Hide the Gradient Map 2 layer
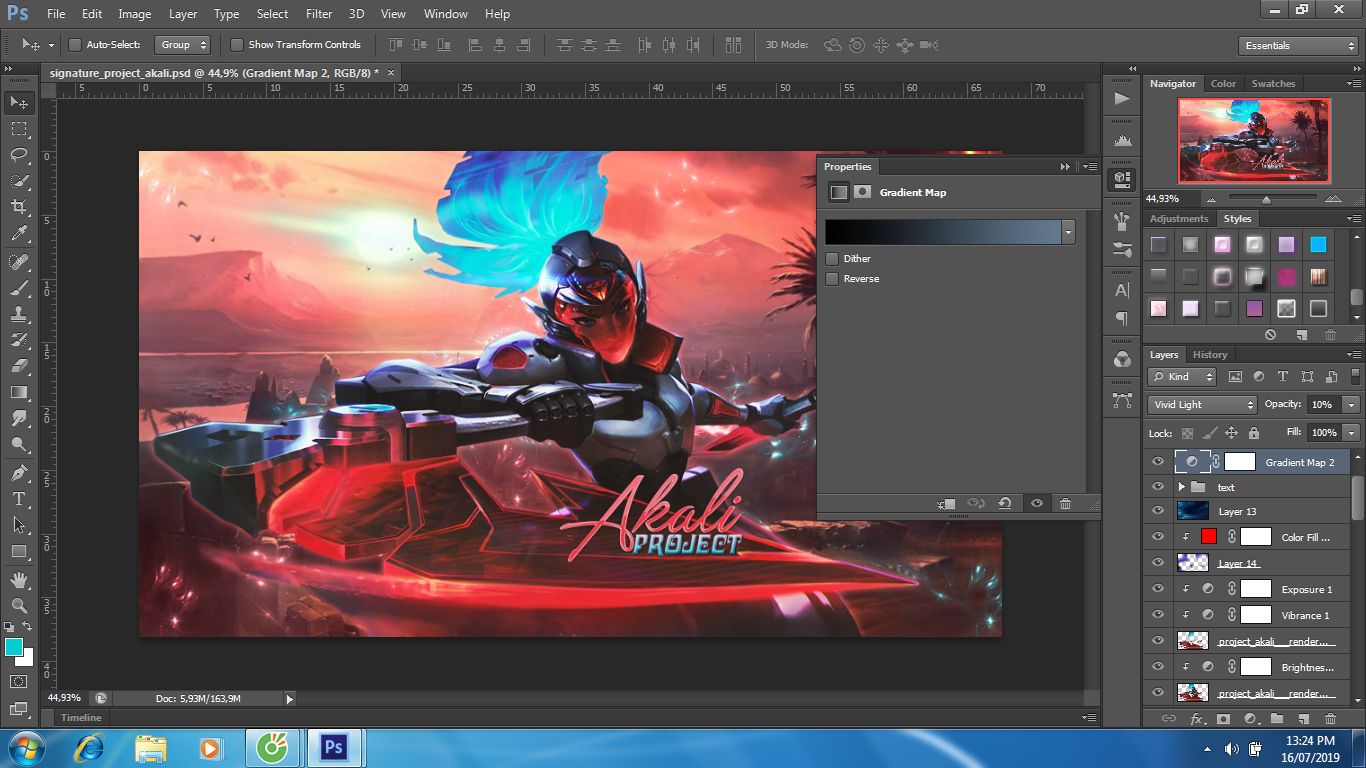Viewport: 1366px width, 768px height. click(x=1158, y=462)
